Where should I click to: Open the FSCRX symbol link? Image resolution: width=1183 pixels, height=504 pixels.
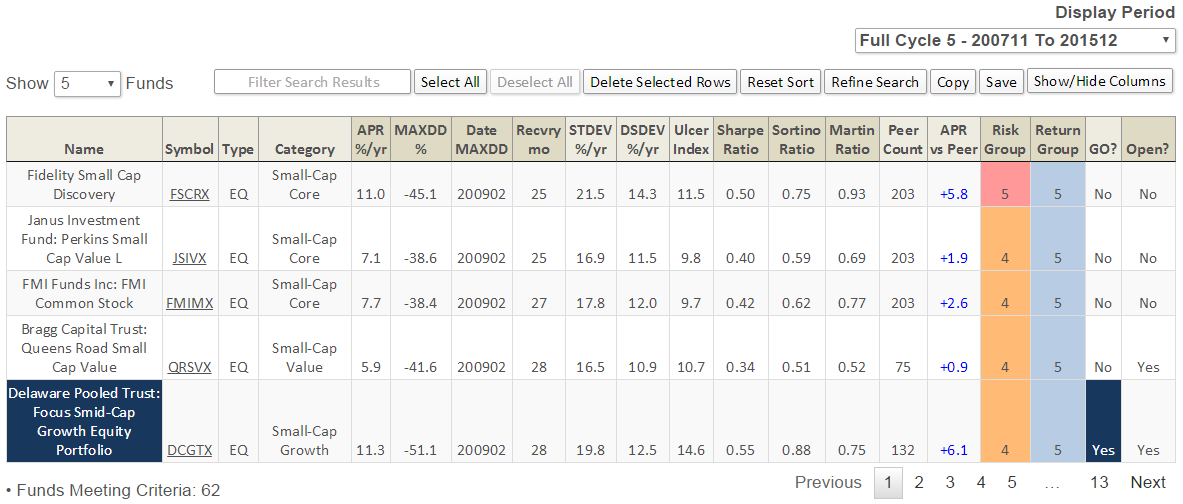(x=189, y=194)
